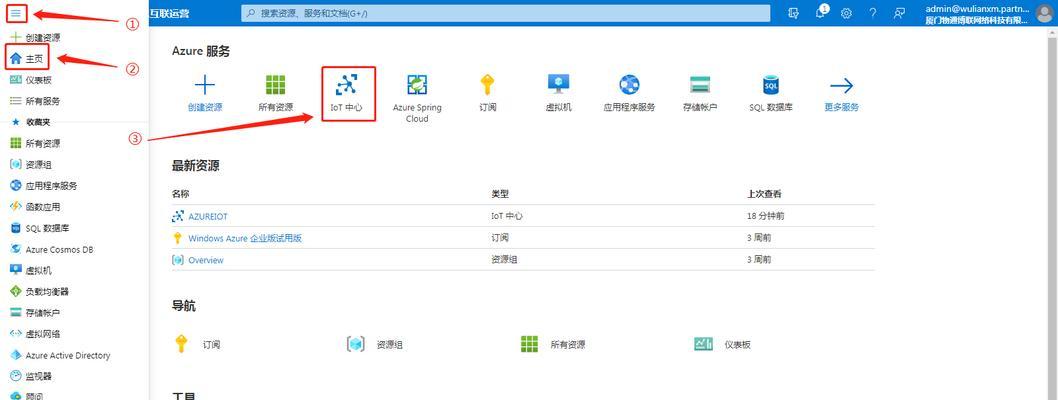This screenshot has height=400, width=1058.
Task: Click the 虚拟网络 sidebar icon
Action: point(16,334)
